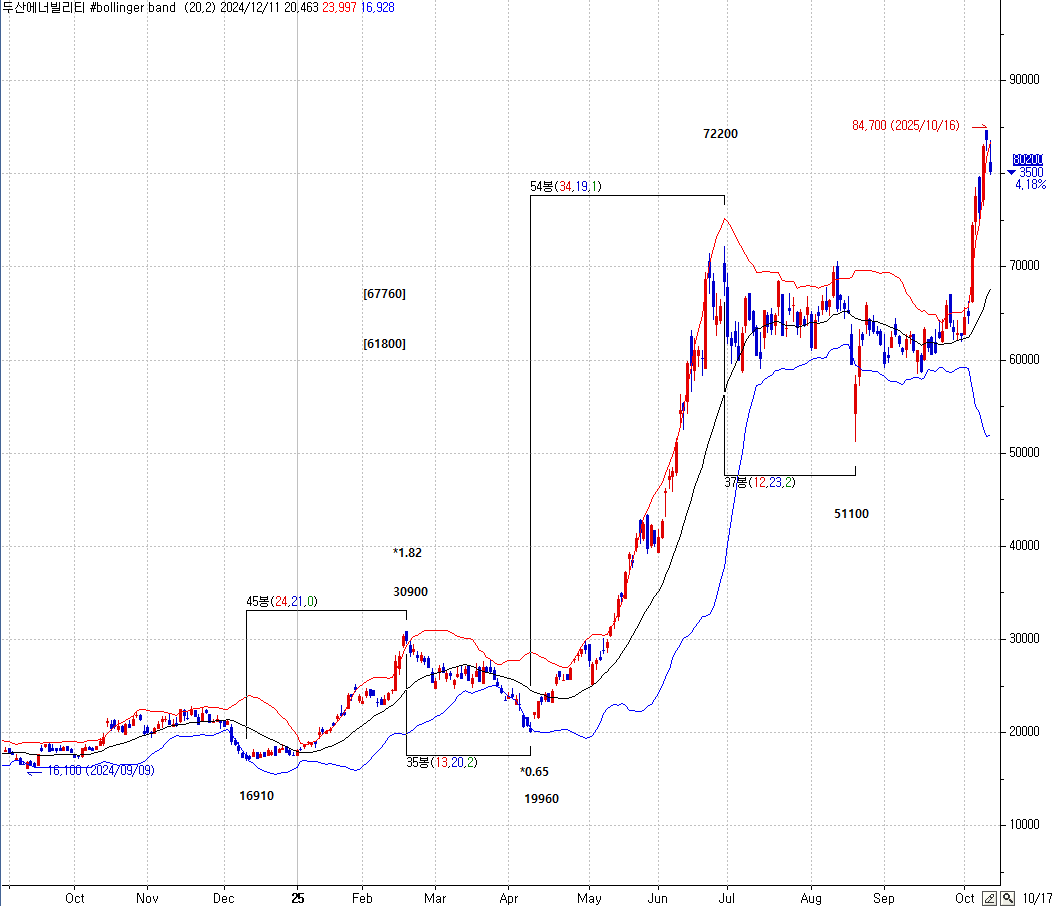1058x906 pixels.
Task: Select the 35봉 (13,20,2) measurement label
Action: click(x=442, y=763)
